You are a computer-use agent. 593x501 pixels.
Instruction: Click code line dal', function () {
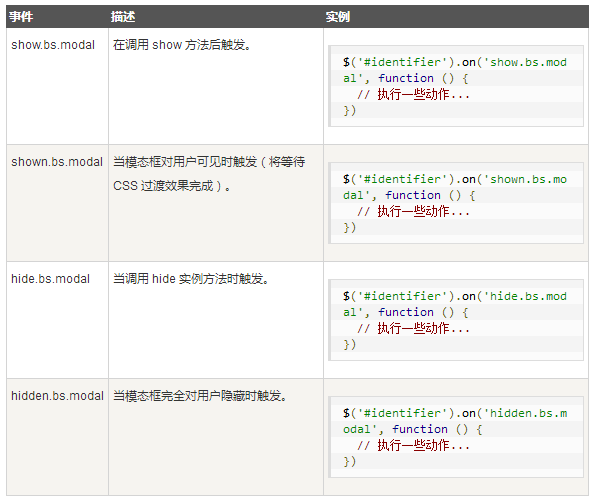click(x=409, y=195)
